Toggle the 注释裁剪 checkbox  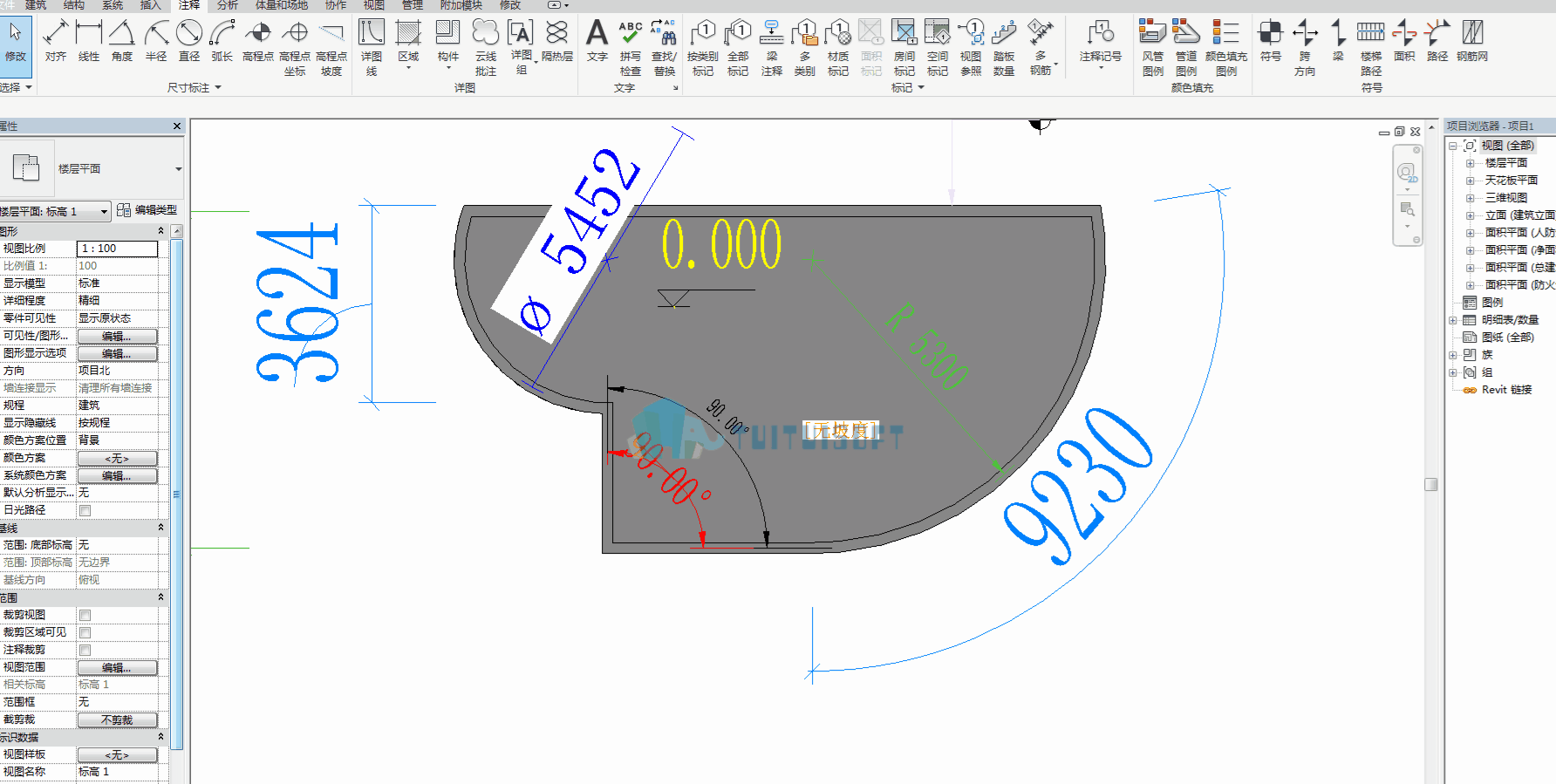tap(85, 650)
